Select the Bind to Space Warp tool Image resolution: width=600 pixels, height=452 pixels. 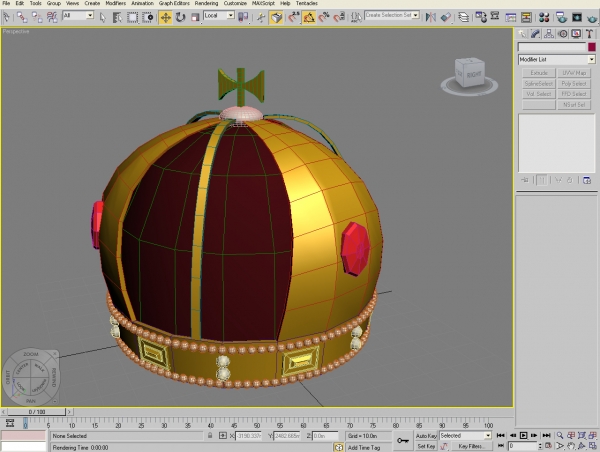point(52,17)
